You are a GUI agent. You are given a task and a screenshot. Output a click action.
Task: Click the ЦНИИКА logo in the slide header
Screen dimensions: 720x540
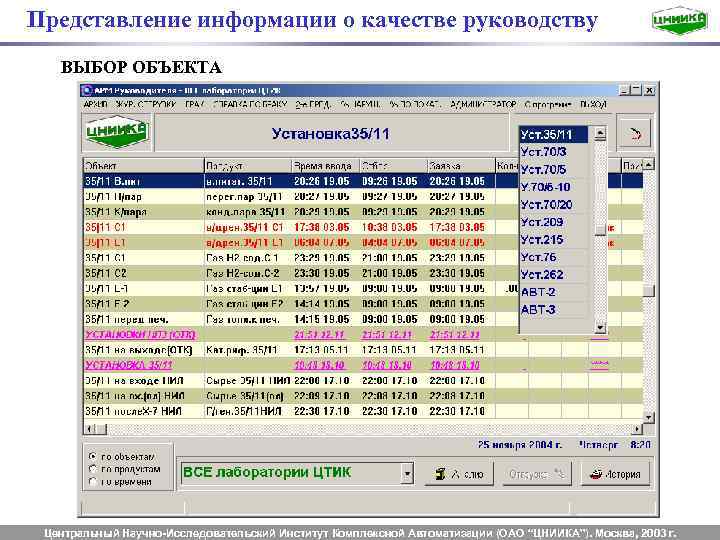tap(679, 21)
